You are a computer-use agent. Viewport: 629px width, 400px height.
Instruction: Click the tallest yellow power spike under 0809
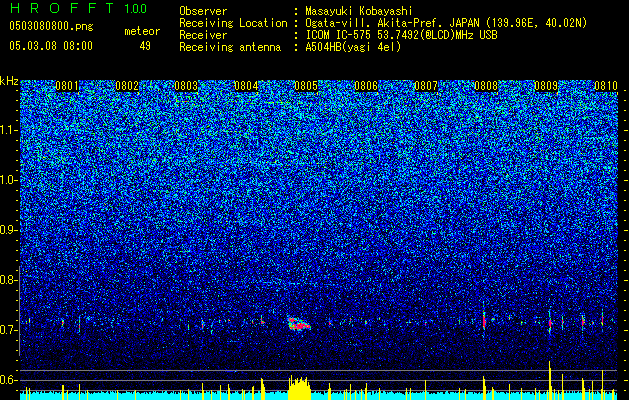[x=550, y=380]
